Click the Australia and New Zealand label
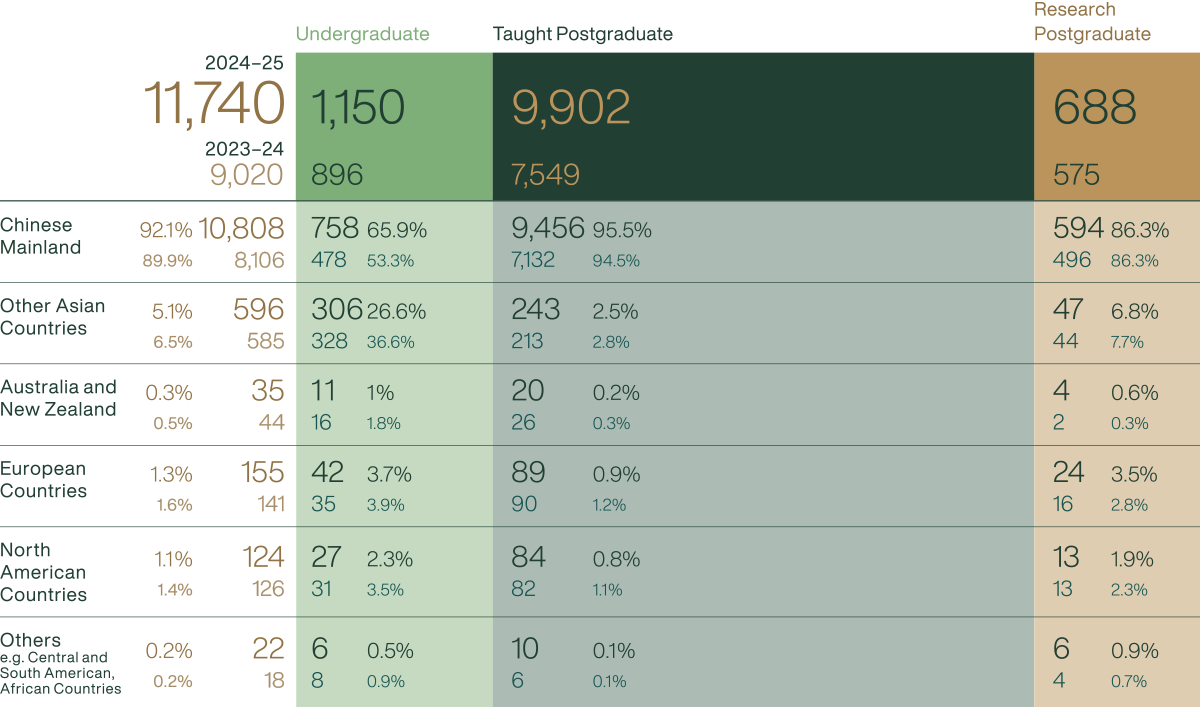 [58, 398]
